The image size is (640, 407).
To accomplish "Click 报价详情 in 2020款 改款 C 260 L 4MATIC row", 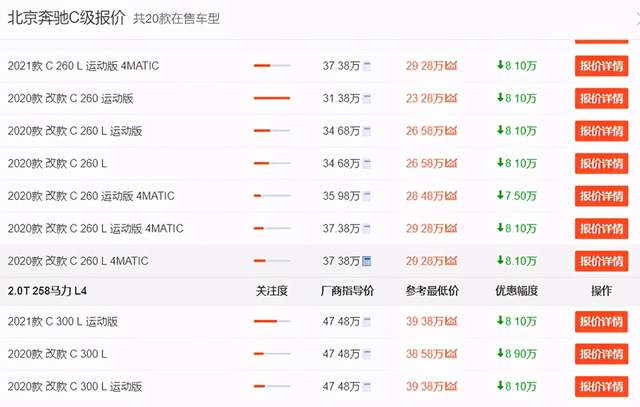I will tap(601, 261).
